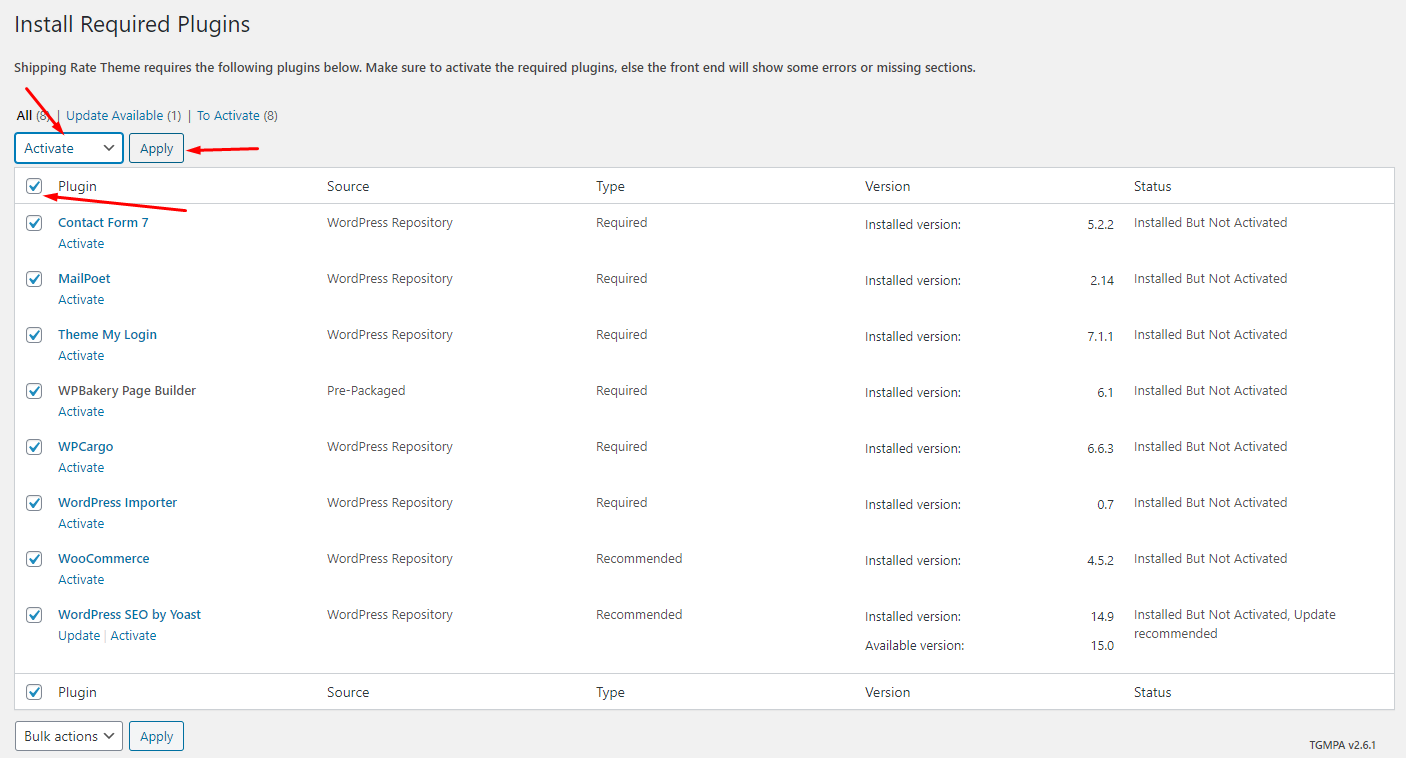
Task: Click the Recommended type for WooCommerce
Action: tap(639, 559)
